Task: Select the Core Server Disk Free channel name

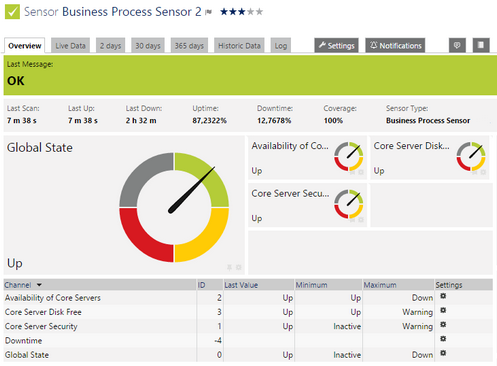Action: pyautogui.click(x=43, y=312)
